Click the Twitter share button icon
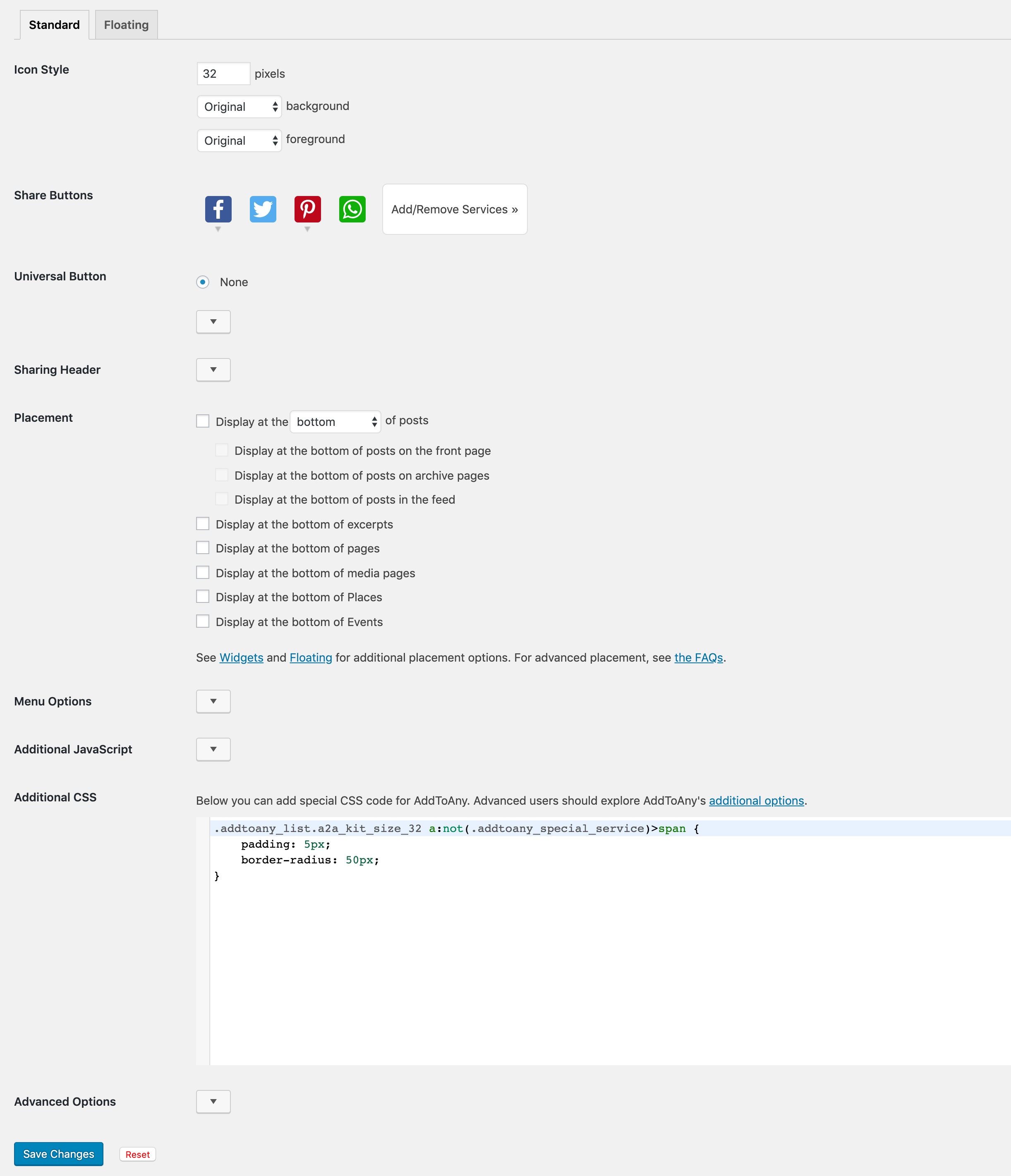This screenshot has width=1011, height=1176. 263,209
